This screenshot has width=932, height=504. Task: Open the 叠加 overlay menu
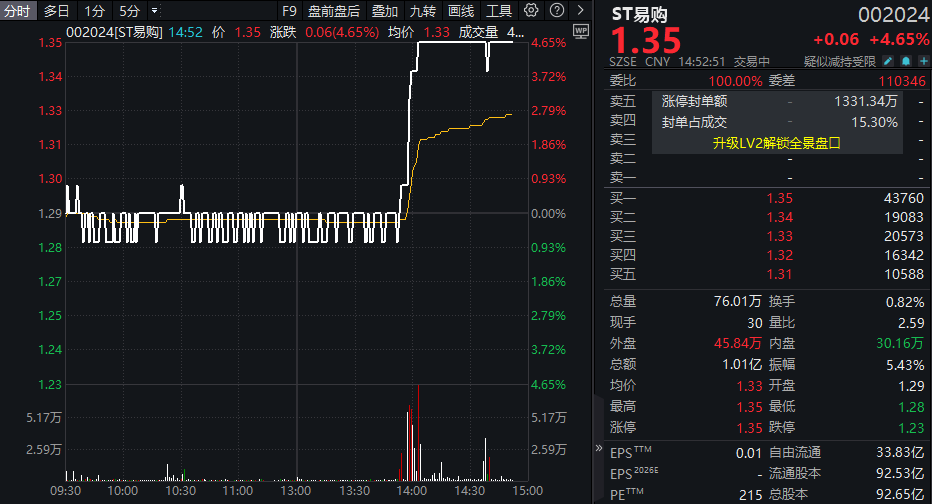coord(384,11)
